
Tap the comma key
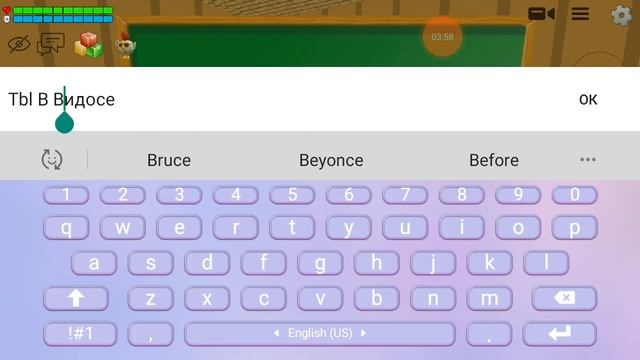tap(151, 334)
